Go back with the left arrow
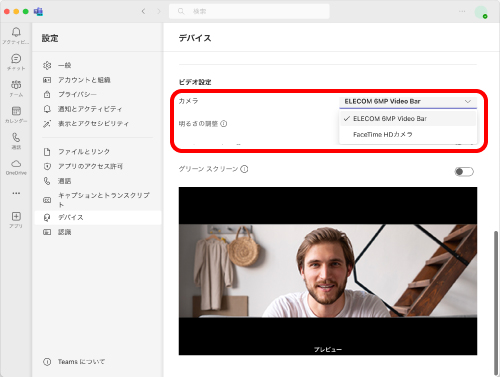The height and width of the screenshot is (377, 500). (144, 11)
